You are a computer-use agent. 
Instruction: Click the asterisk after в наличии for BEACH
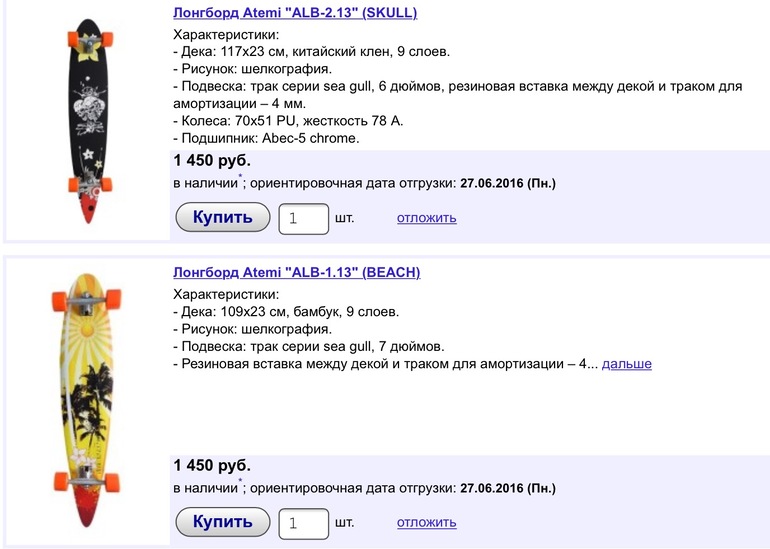coord(240,482)
